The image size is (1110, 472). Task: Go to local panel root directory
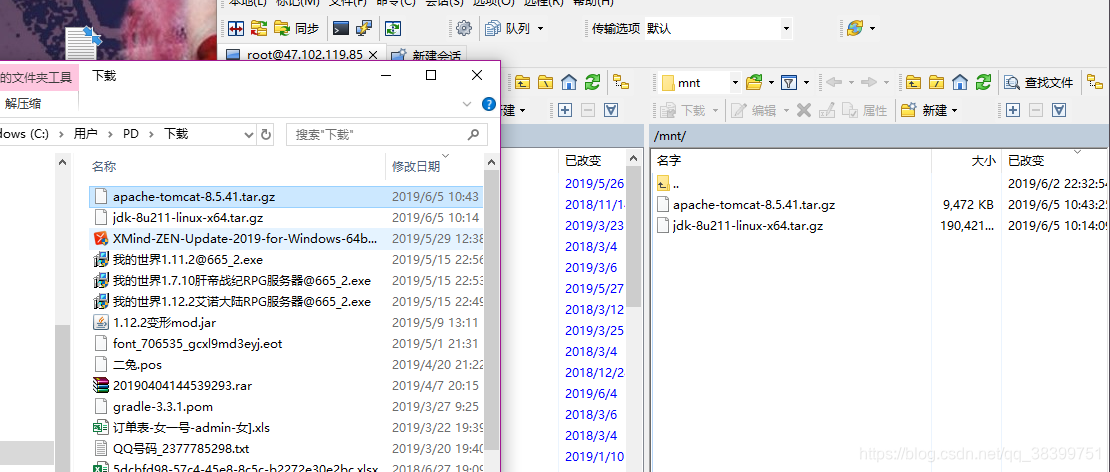545,83
